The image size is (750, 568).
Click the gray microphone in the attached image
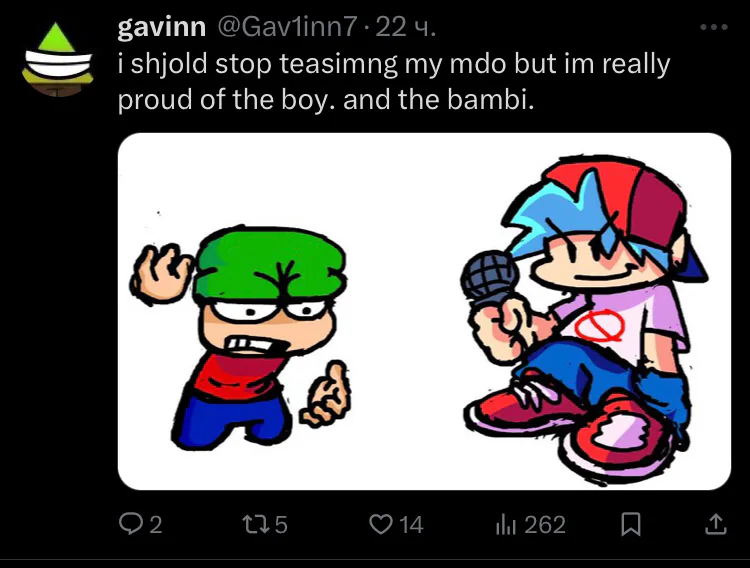[489, 278]
